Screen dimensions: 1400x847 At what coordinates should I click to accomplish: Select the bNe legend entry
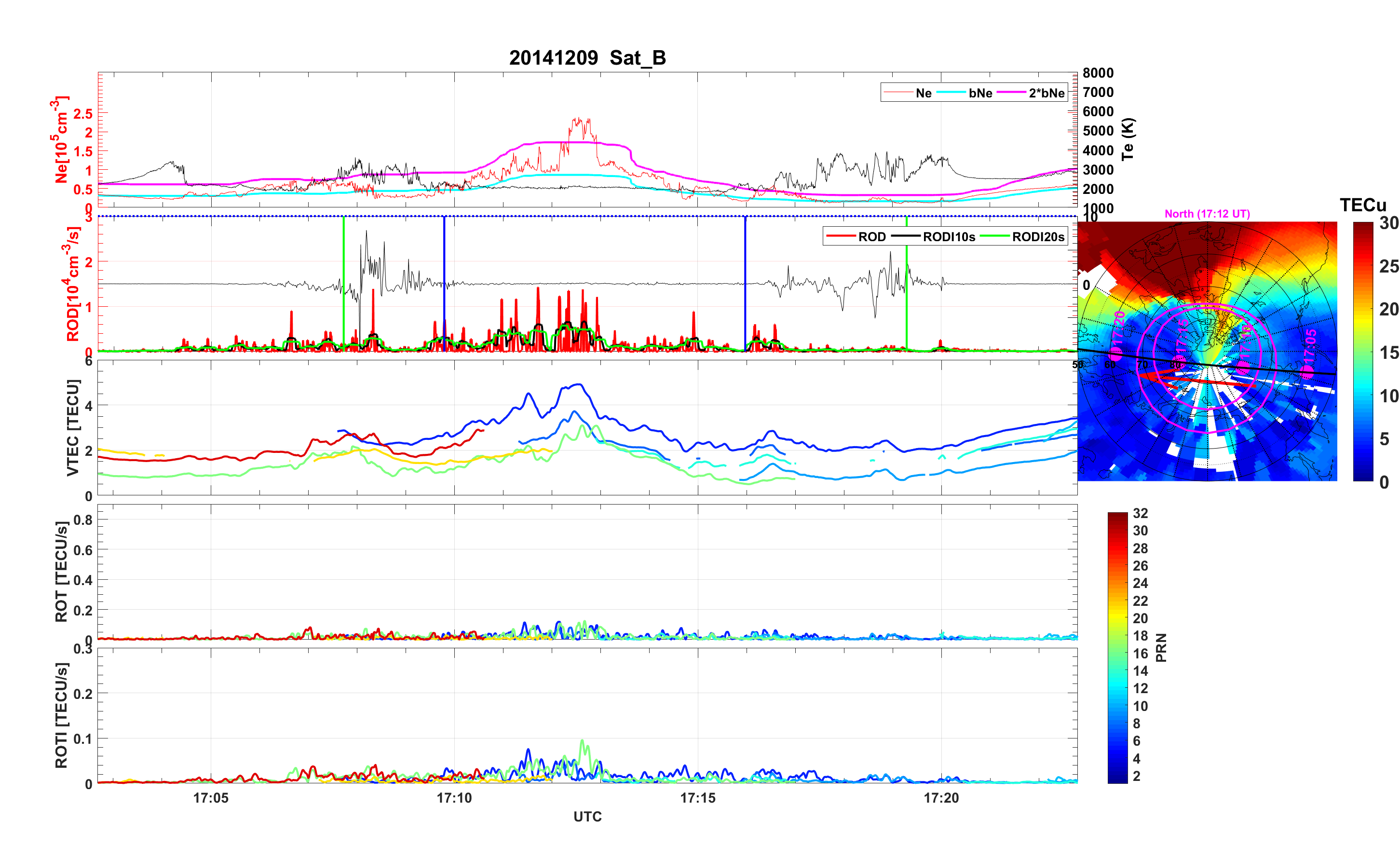tap(980, 93)
